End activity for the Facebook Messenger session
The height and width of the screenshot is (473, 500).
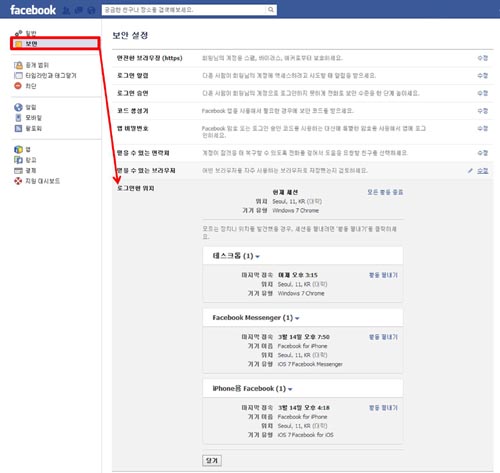tap(383, 337)
